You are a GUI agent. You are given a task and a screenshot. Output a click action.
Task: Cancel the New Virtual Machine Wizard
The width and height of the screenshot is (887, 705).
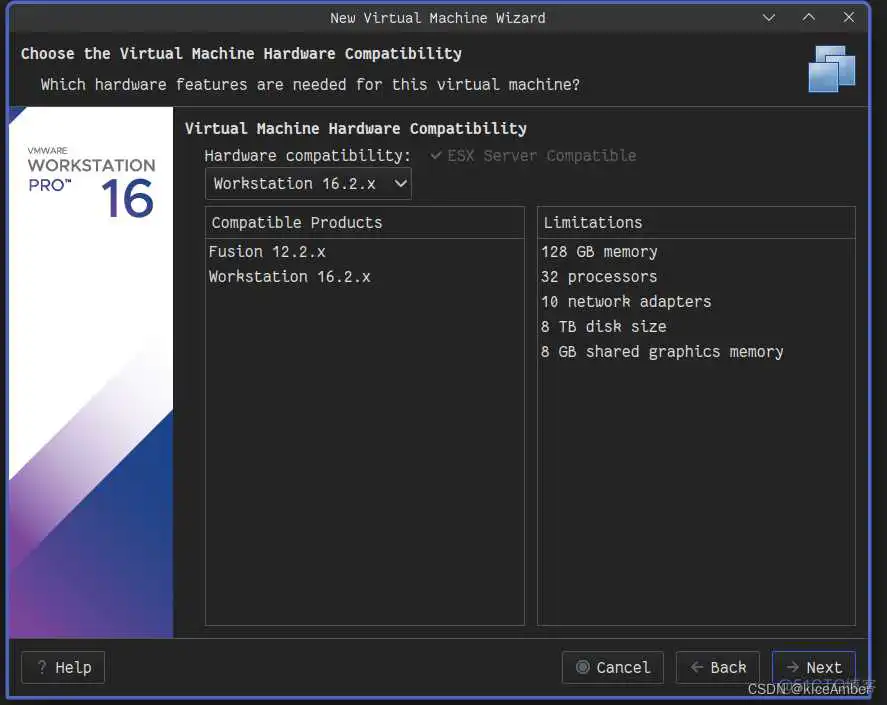pos(612,667)
